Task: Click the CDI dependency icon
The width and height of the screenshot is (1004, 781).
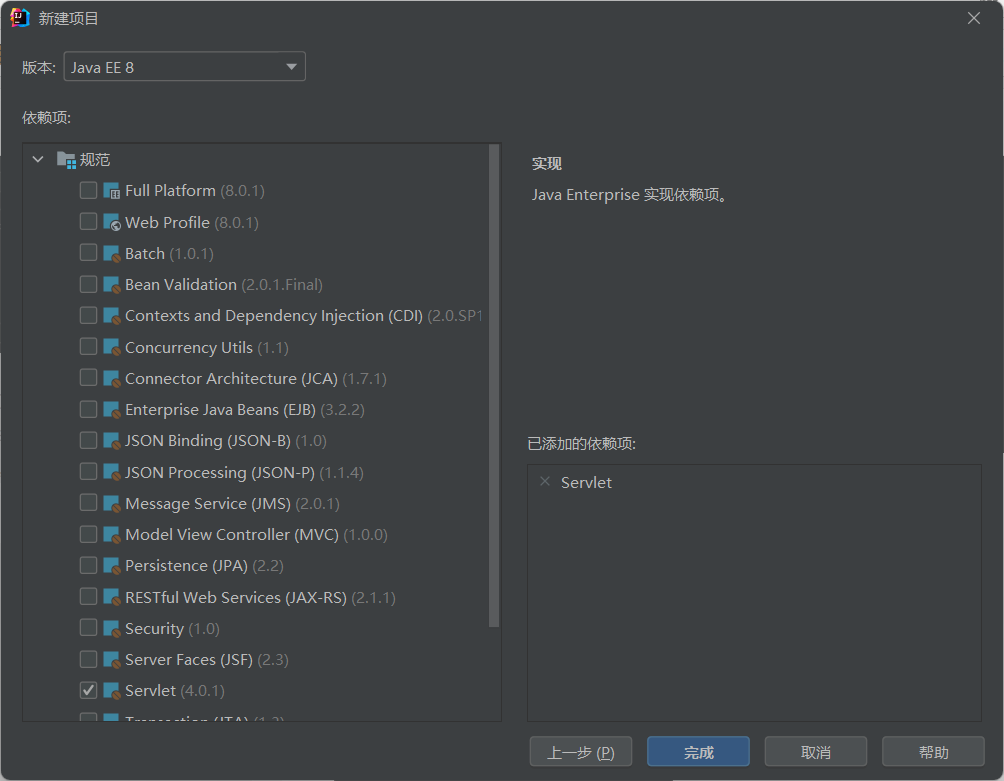Action: click(x=111, y=316)
